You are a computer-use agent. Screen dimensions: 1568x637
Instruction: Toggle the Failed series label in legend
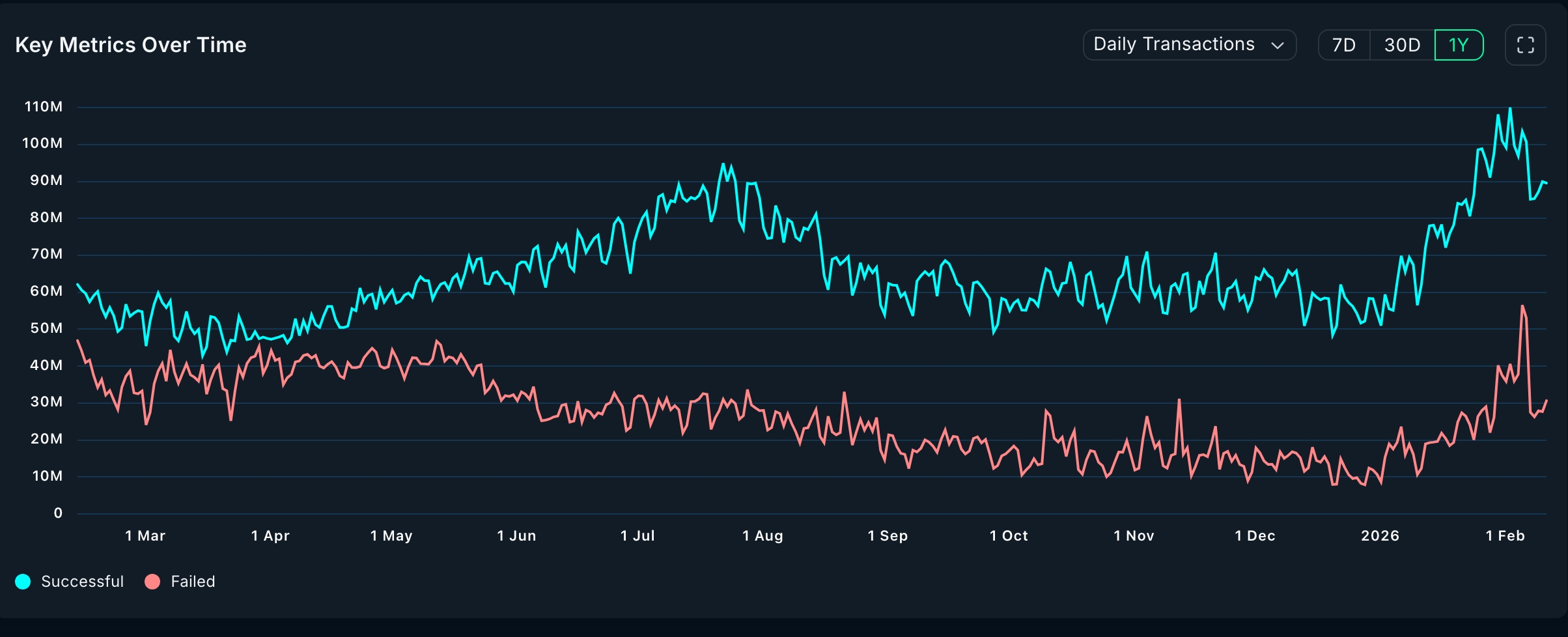[x=193, y=582]
